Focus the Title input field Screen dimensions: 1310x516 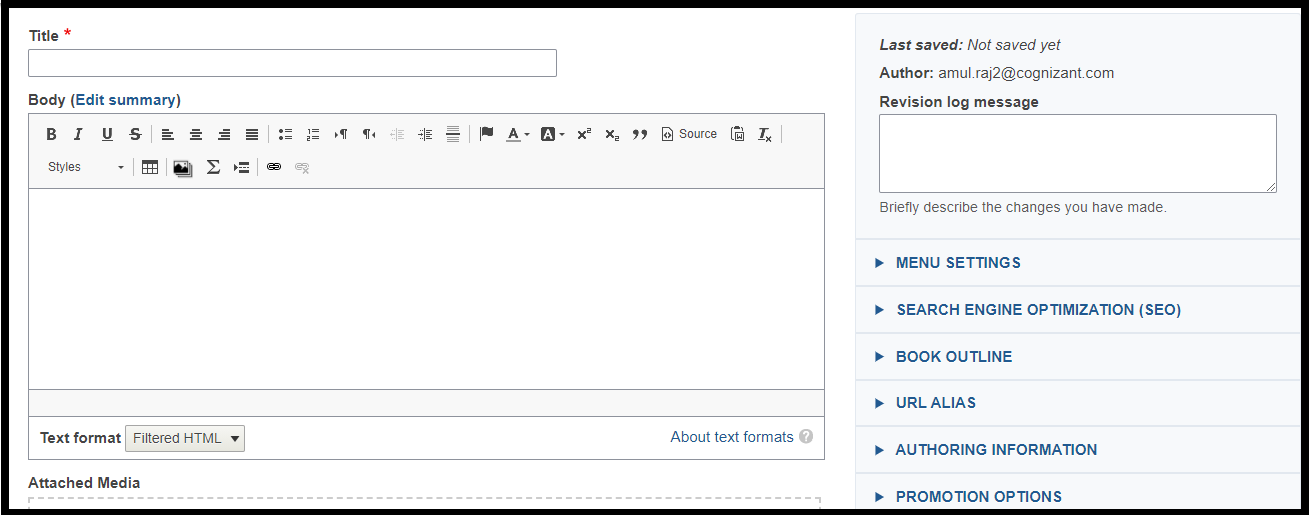[x=292, y=63]
